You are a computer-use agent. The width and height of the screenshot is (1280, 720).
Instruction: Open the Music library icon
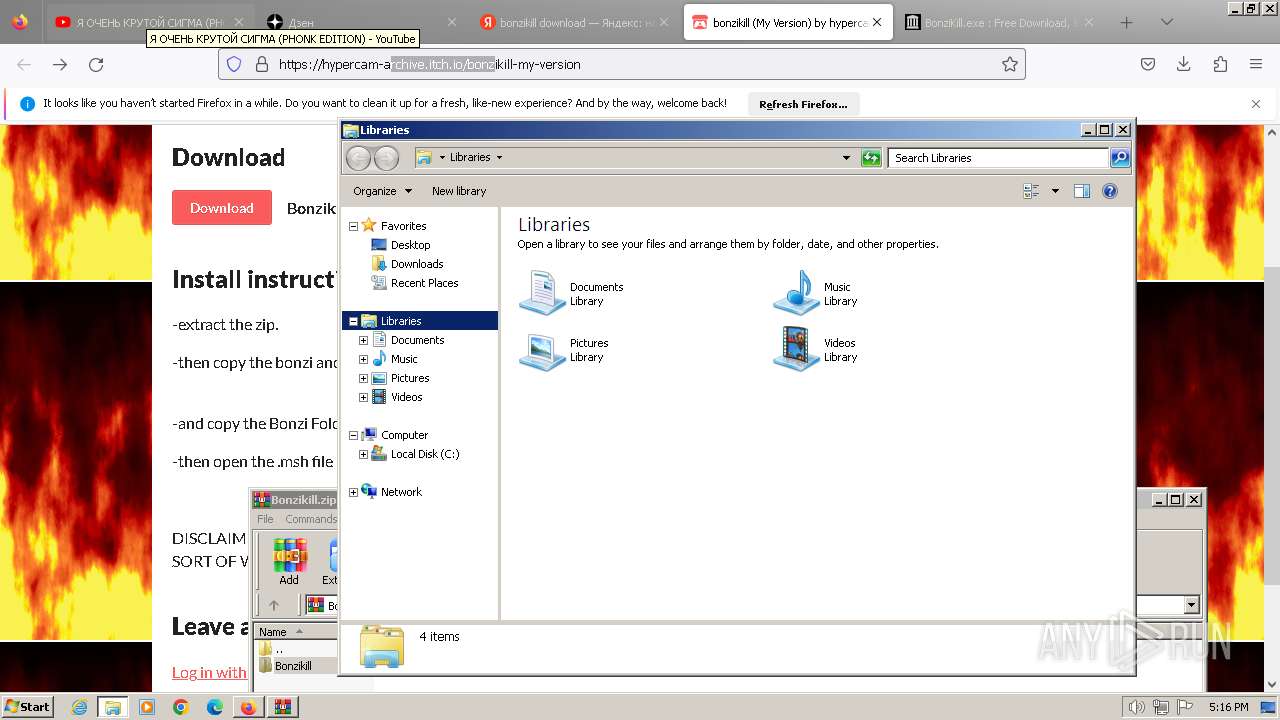(797, 293)
